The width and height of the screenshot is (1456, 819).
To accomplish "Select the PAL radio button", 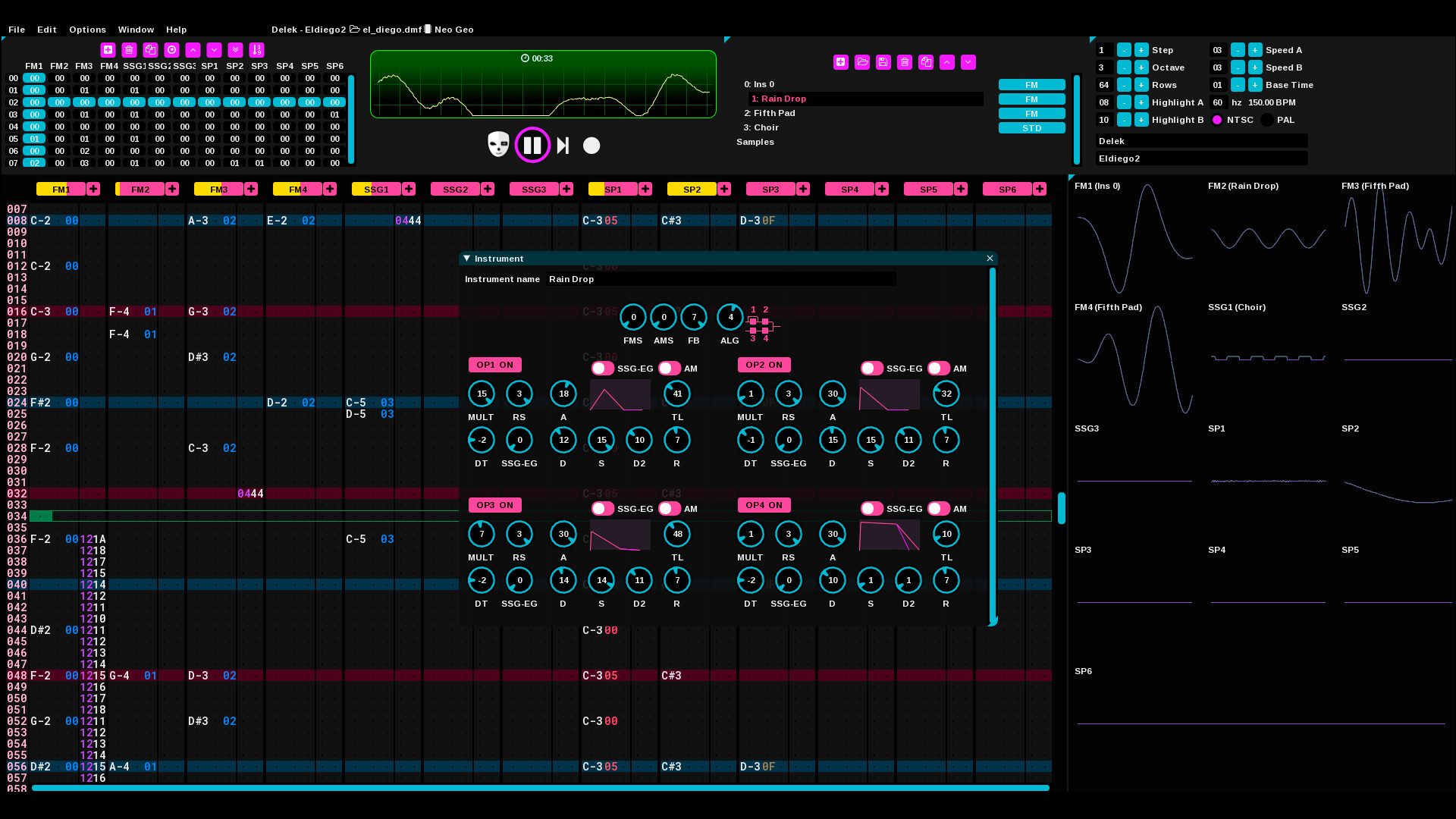I will coord(1266,120).
